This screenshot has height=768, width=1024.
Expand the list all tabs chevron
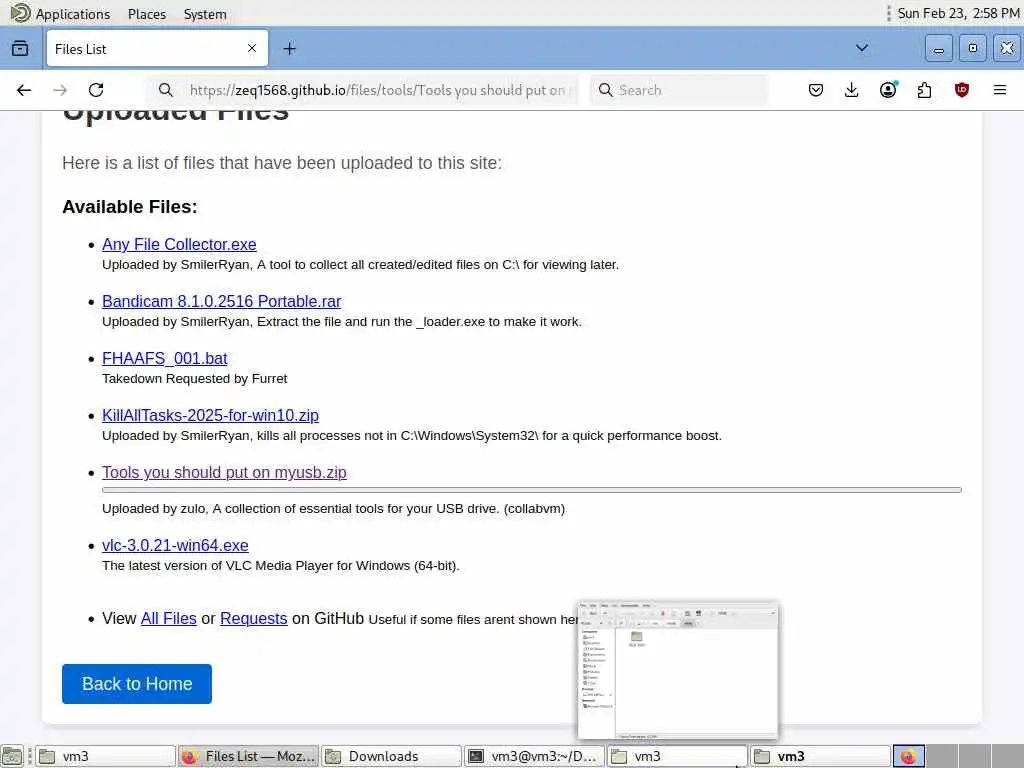coord(862,48)
